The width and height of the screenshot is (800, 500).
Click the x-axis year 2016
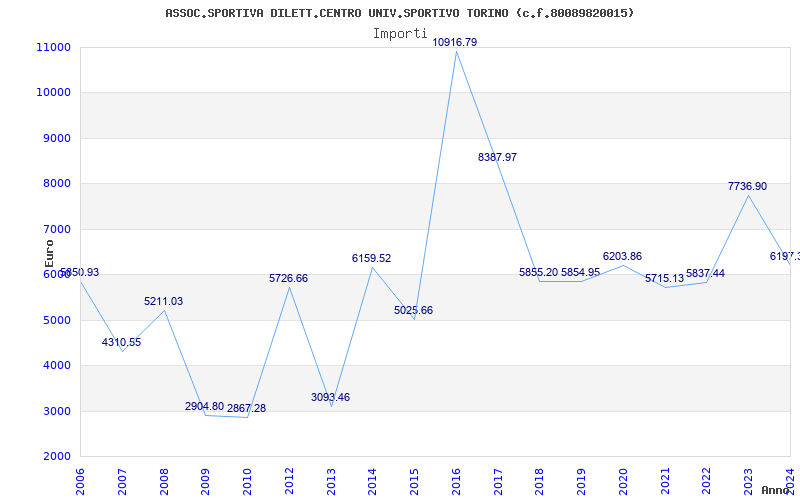pos(456,482)
